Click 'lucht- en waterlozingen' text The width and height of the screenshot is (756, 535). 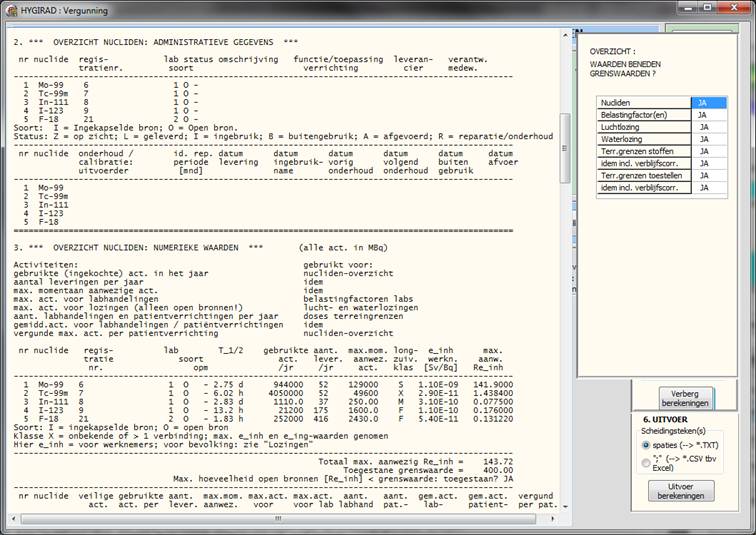(x=361, y=308)
